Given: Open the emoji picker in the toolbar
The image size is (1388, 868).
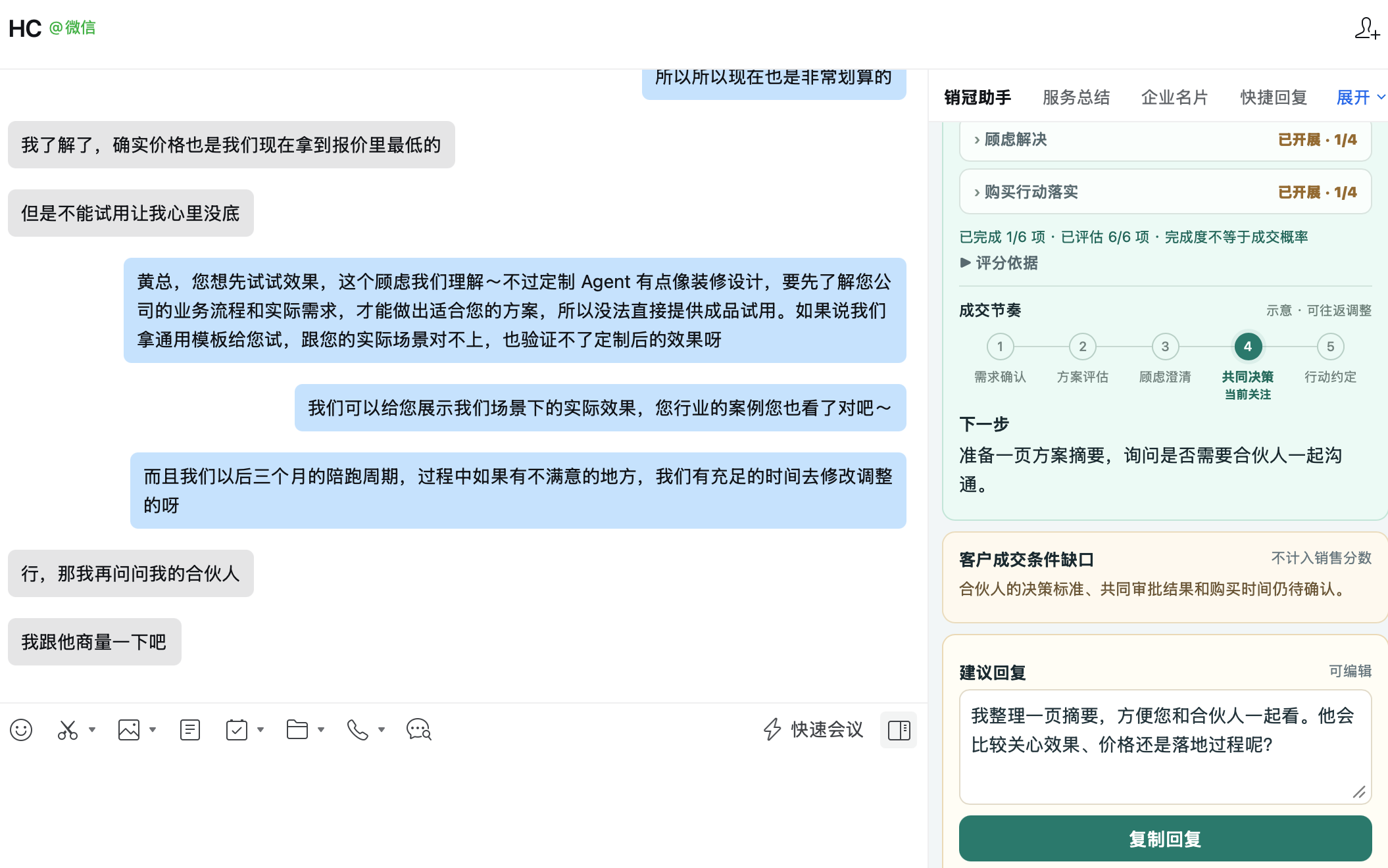Looking at the screenshot, I should pos(21,730).
